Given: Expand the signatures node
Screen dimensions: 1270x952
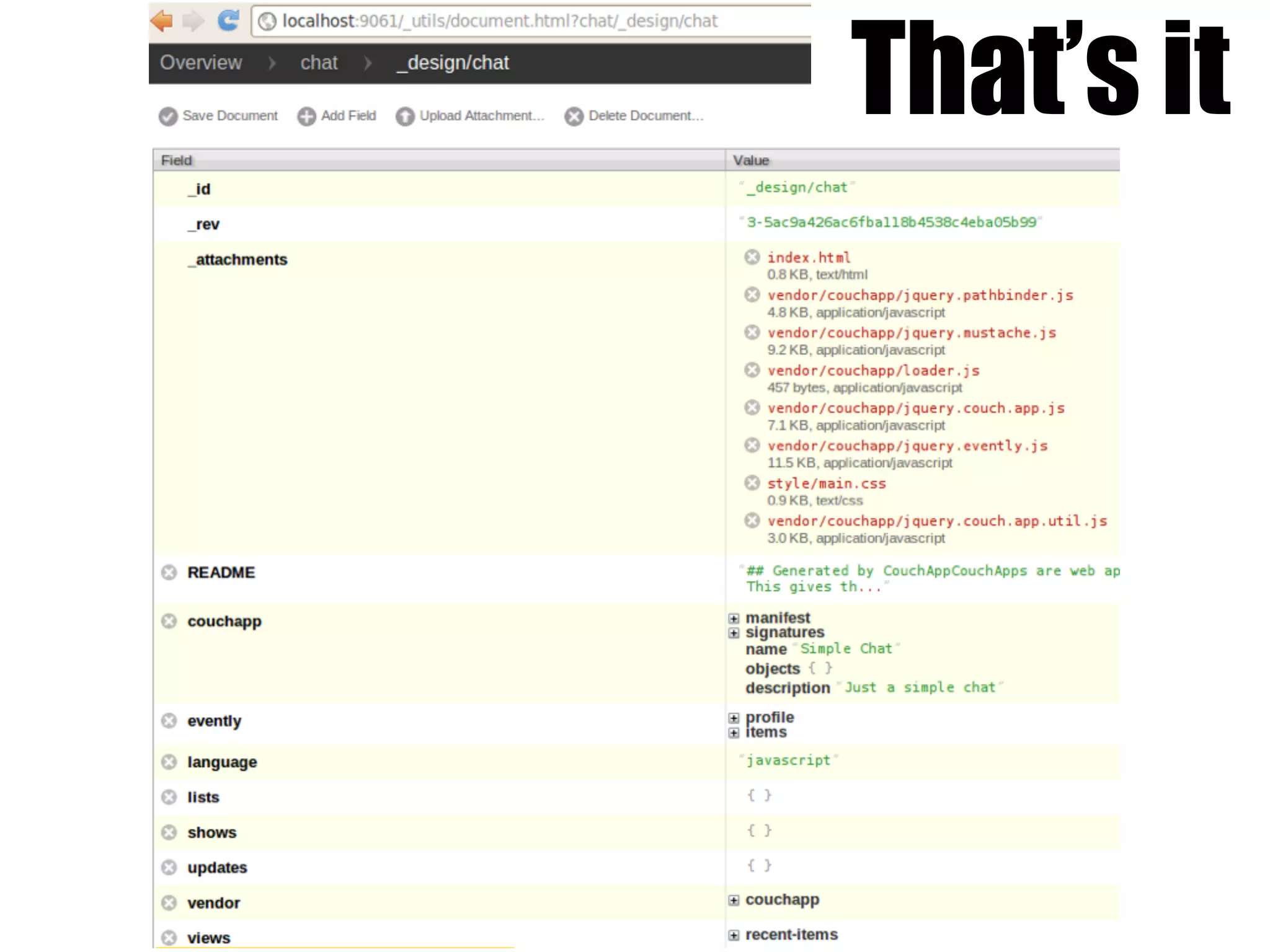Looking at the screenshot, I should pyautogui.click(x=734, y=633).
